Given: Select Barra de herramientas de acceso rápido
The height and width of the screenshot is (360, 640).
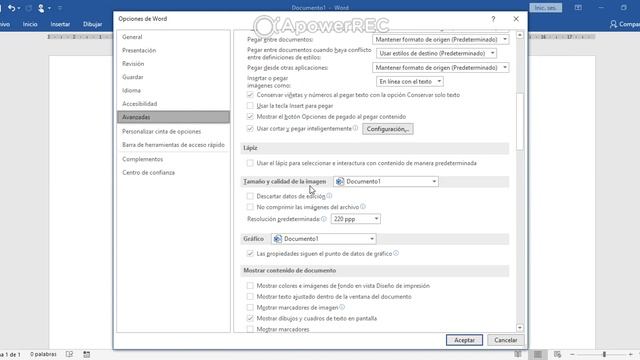Looking at the screenshot, I should [173, 145].
